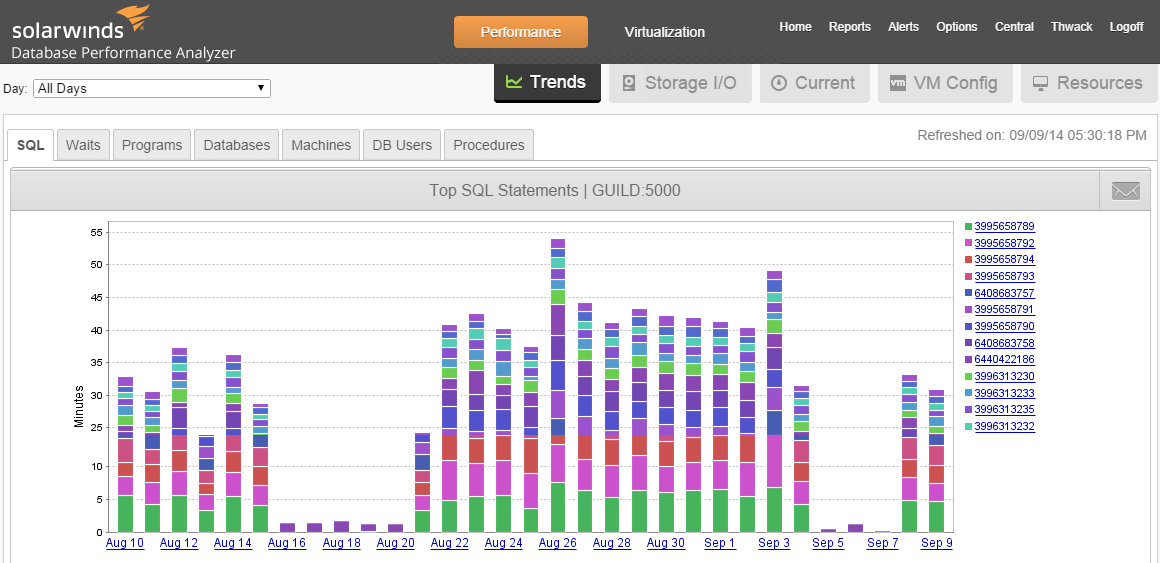
Task: Click green legend swatch for 3995658789
Action: tap(968, 226)
